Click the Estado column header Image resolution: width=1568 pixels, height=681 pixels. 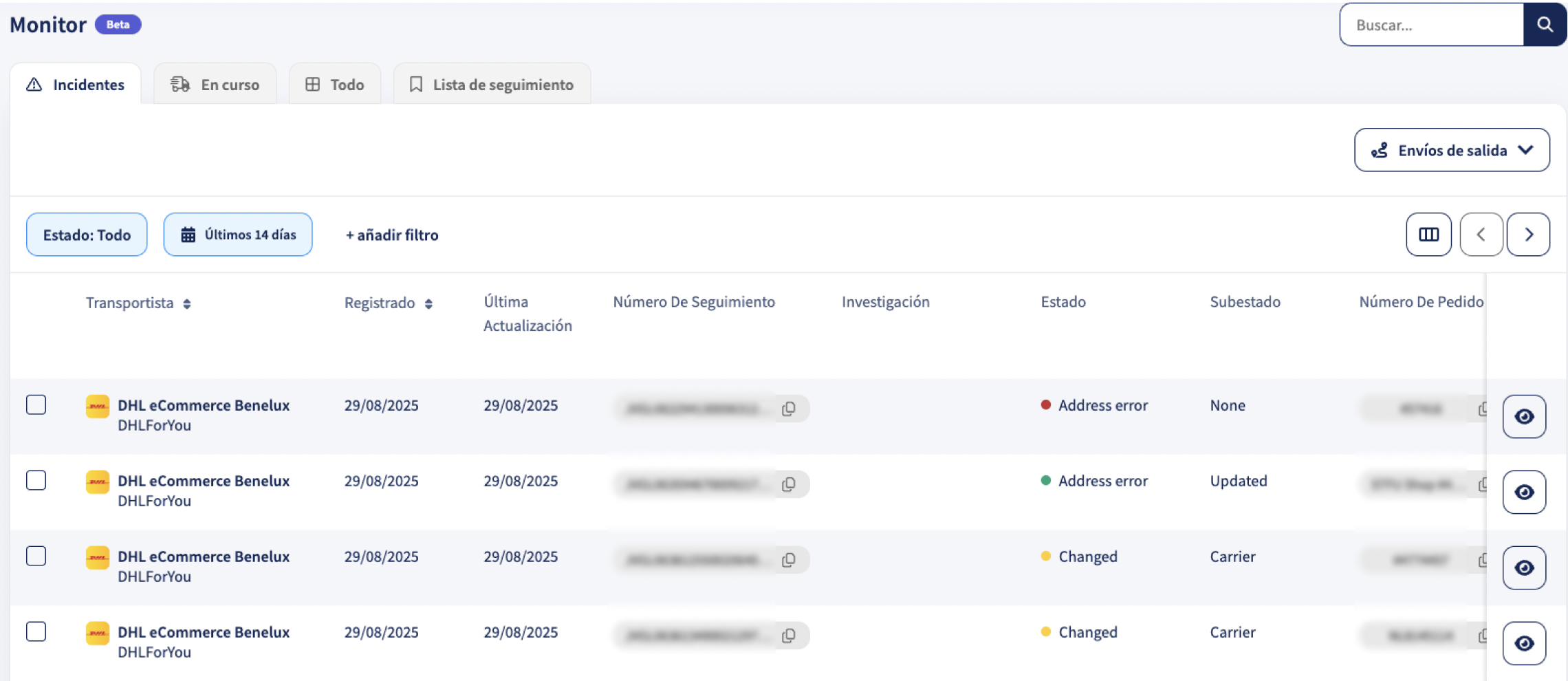pyautogui.click(x=1063, y=302)
